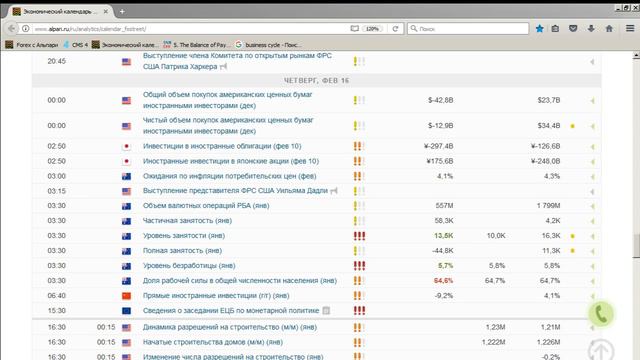
Task: Expand the Патрика Харкера speech row arrow
Action: [592, 62]
